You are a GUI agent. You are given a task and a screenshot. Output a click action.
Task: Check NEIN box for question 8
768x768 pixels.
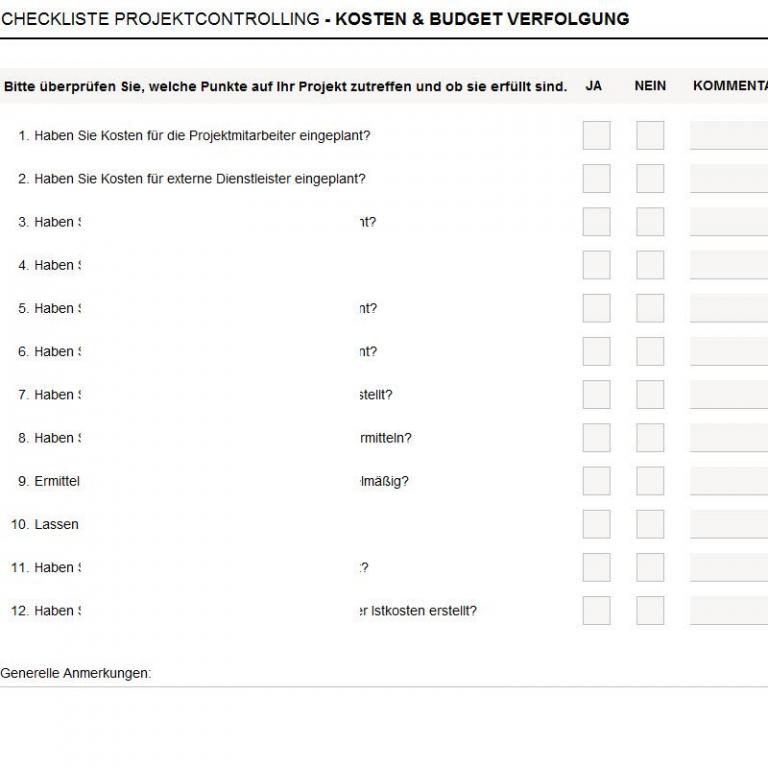[650, 438]
